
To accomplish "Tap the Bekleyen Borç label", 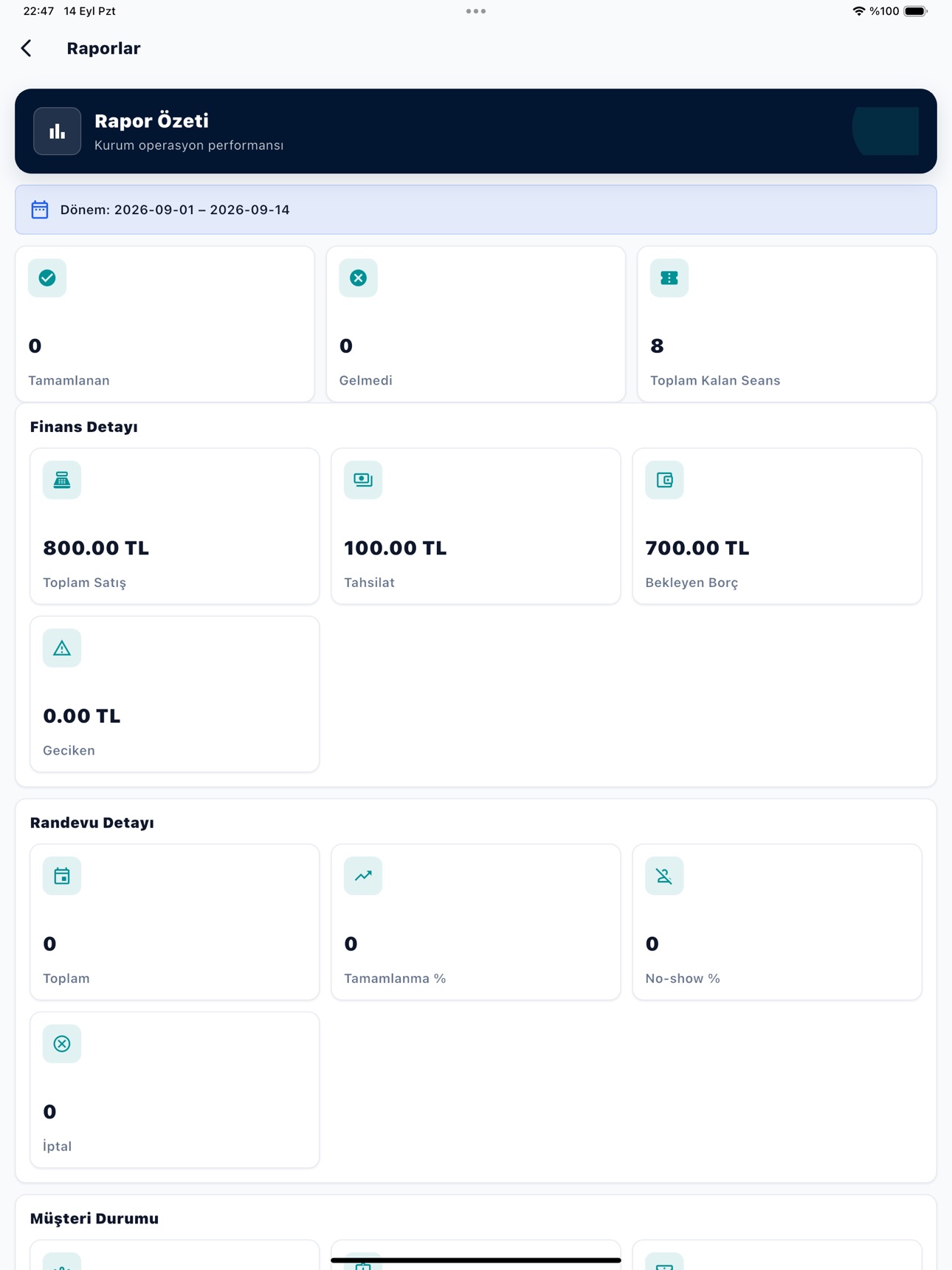I will [691, 583].
